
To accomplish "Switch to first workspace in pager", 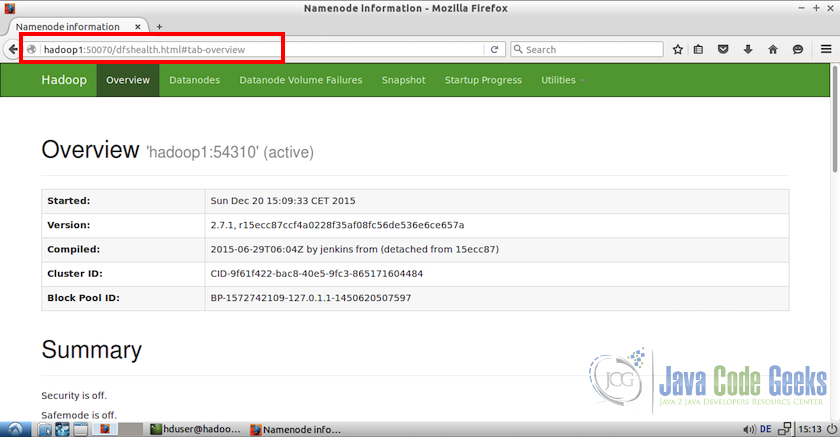I will tap(105, 430).
